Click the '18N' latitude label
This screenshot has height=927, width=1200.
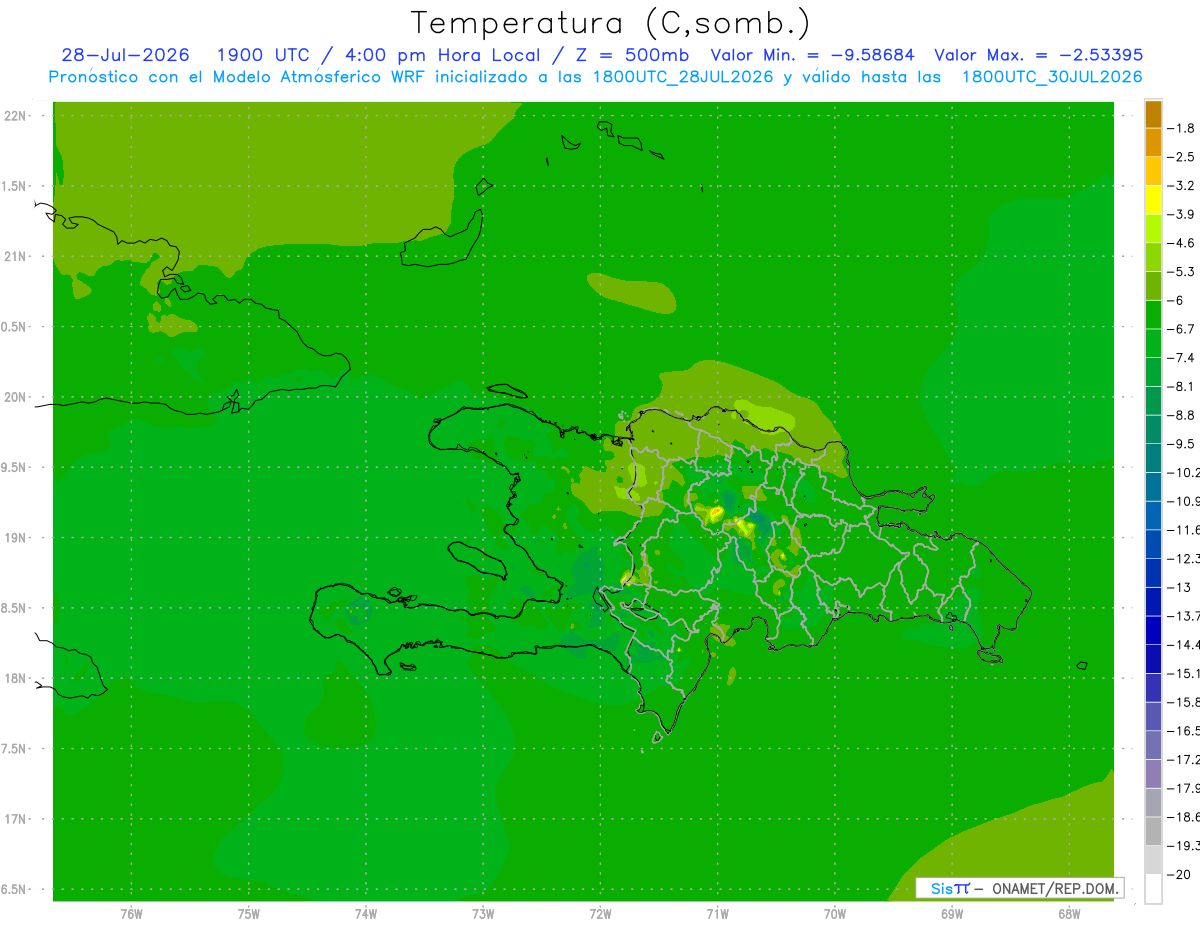(16, 678)
